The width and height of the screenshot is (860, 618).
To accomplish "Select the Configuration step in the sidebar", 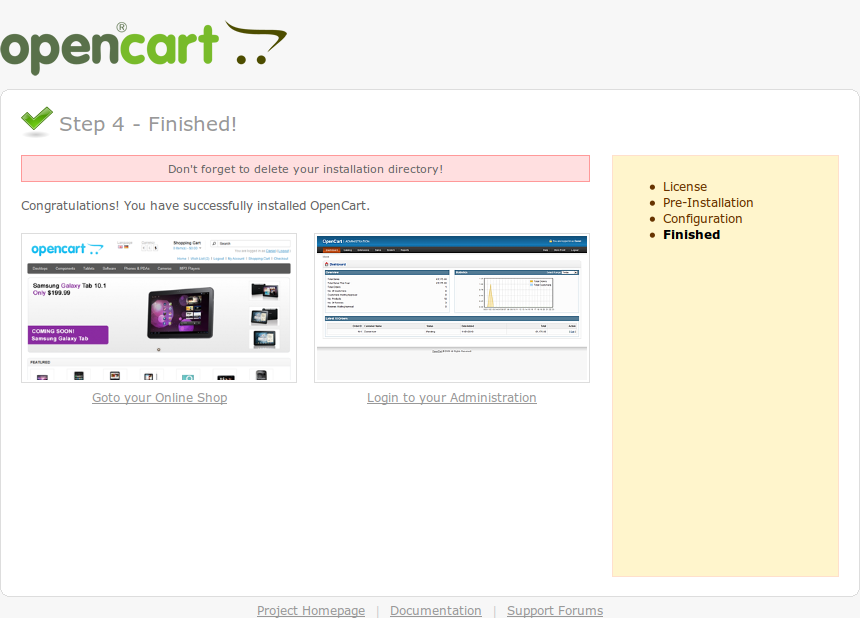I will coord(703,218).
